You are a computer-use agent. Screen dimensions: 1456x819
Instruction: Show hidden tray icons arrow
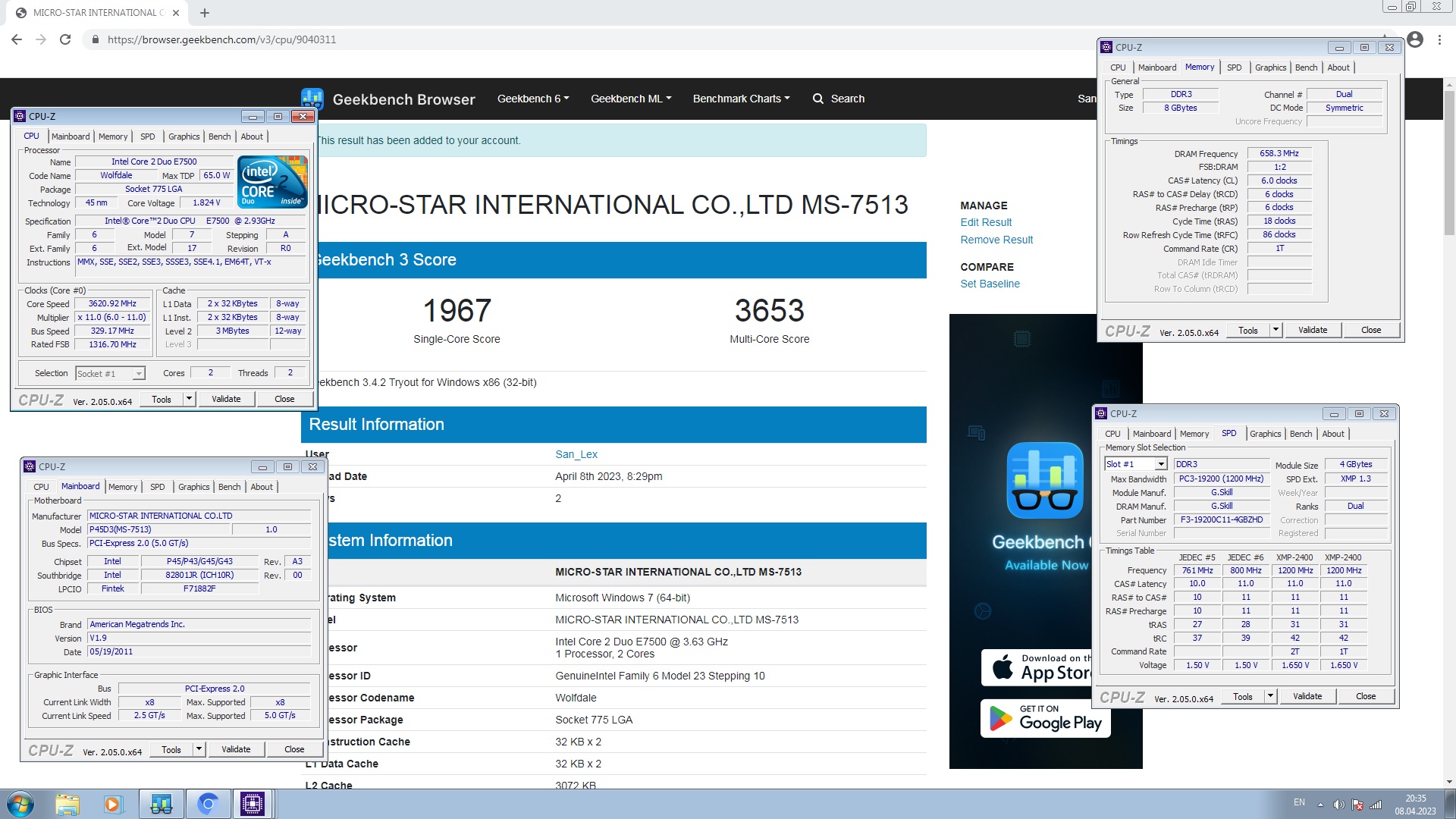1320,805
